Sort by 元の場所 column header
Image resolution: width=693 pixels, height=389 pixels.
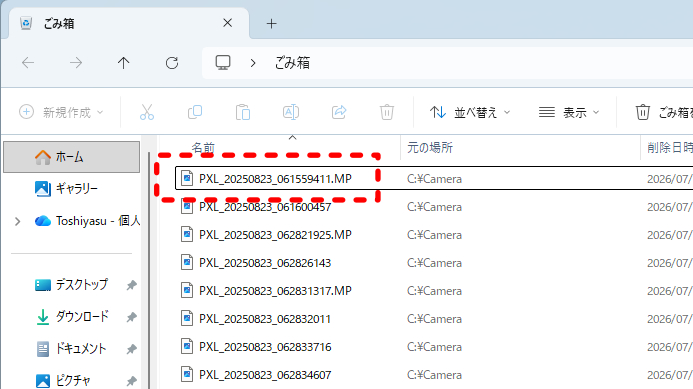point(430,148)
